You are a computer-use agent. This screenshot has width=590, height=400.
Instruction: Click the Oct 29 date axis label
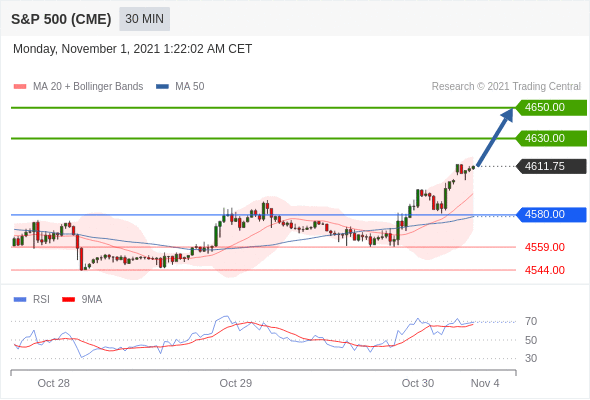point(236,383)
